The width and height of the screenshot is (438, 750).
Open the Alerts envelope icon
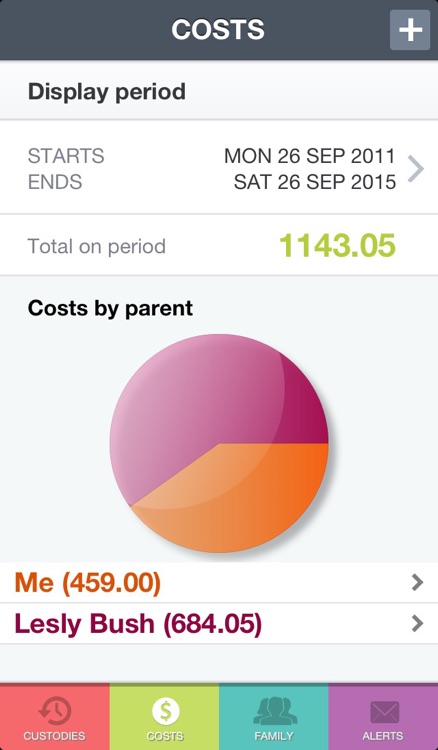384,712
